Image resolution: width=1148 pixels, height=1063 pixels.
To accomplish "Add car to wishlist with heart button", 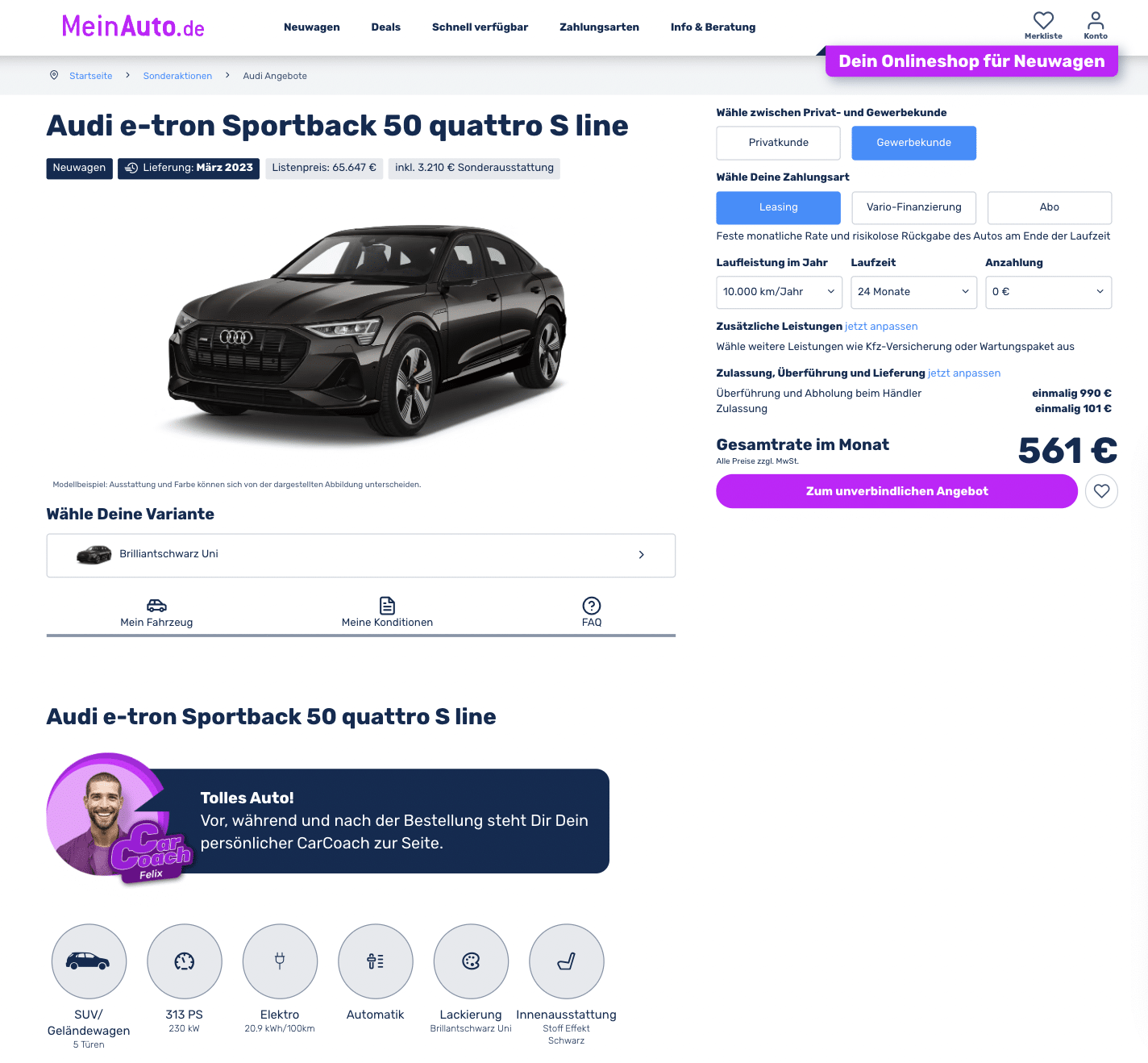I will point(1101,491).
